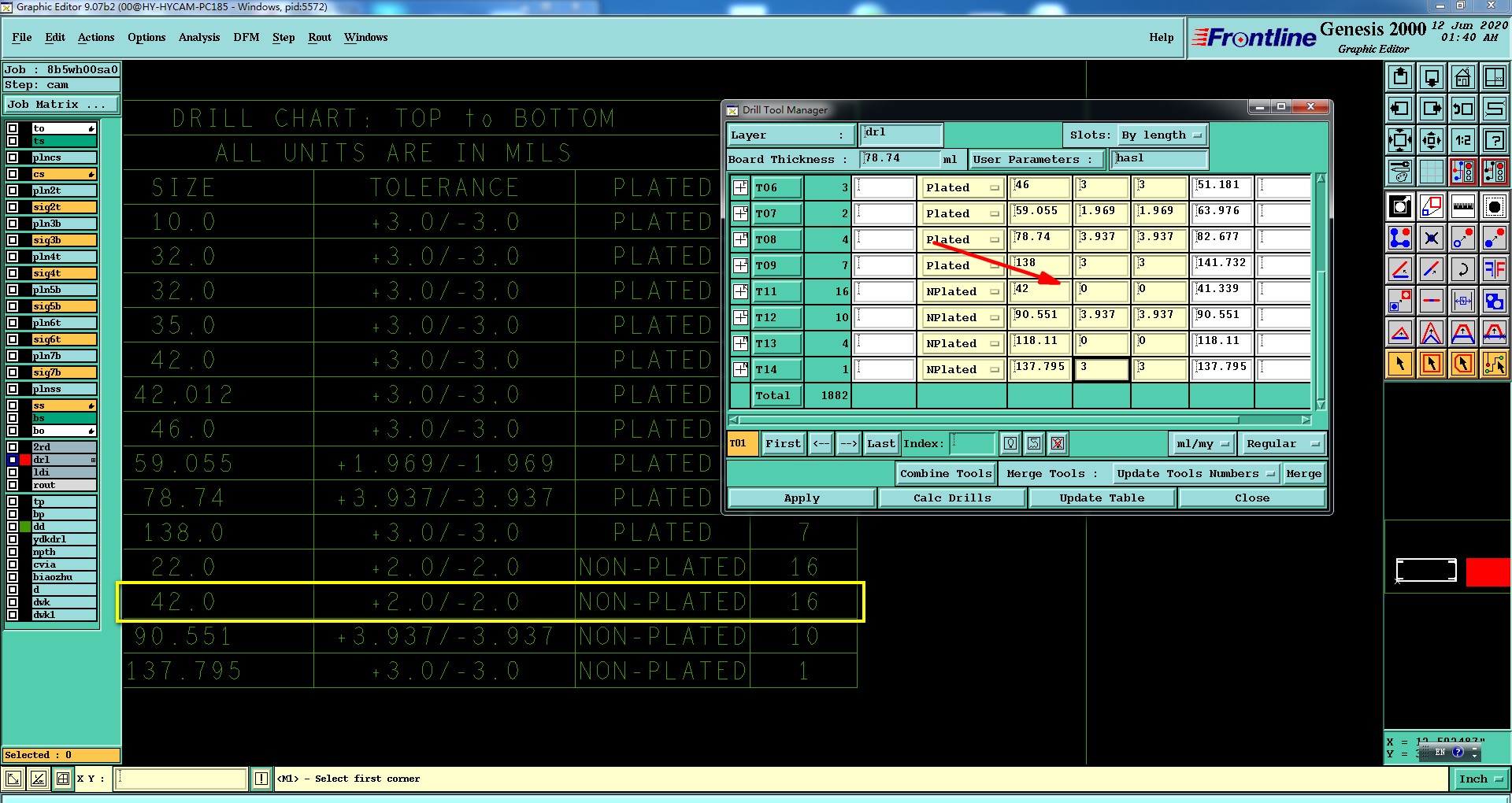Toggle checkbox for layer dwk1
This screenshot has width=1512, height=803.
13,615
